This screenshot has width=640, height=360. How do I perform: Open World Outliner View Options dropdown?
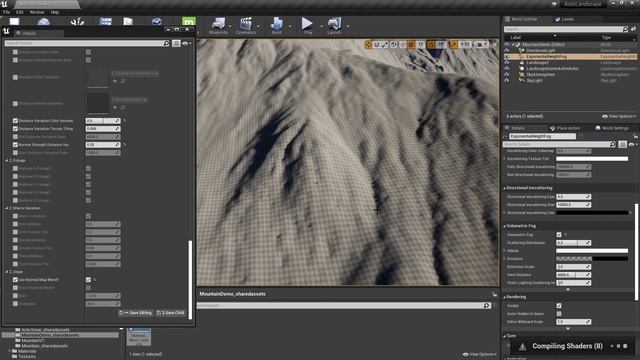[x=618, y=116]
